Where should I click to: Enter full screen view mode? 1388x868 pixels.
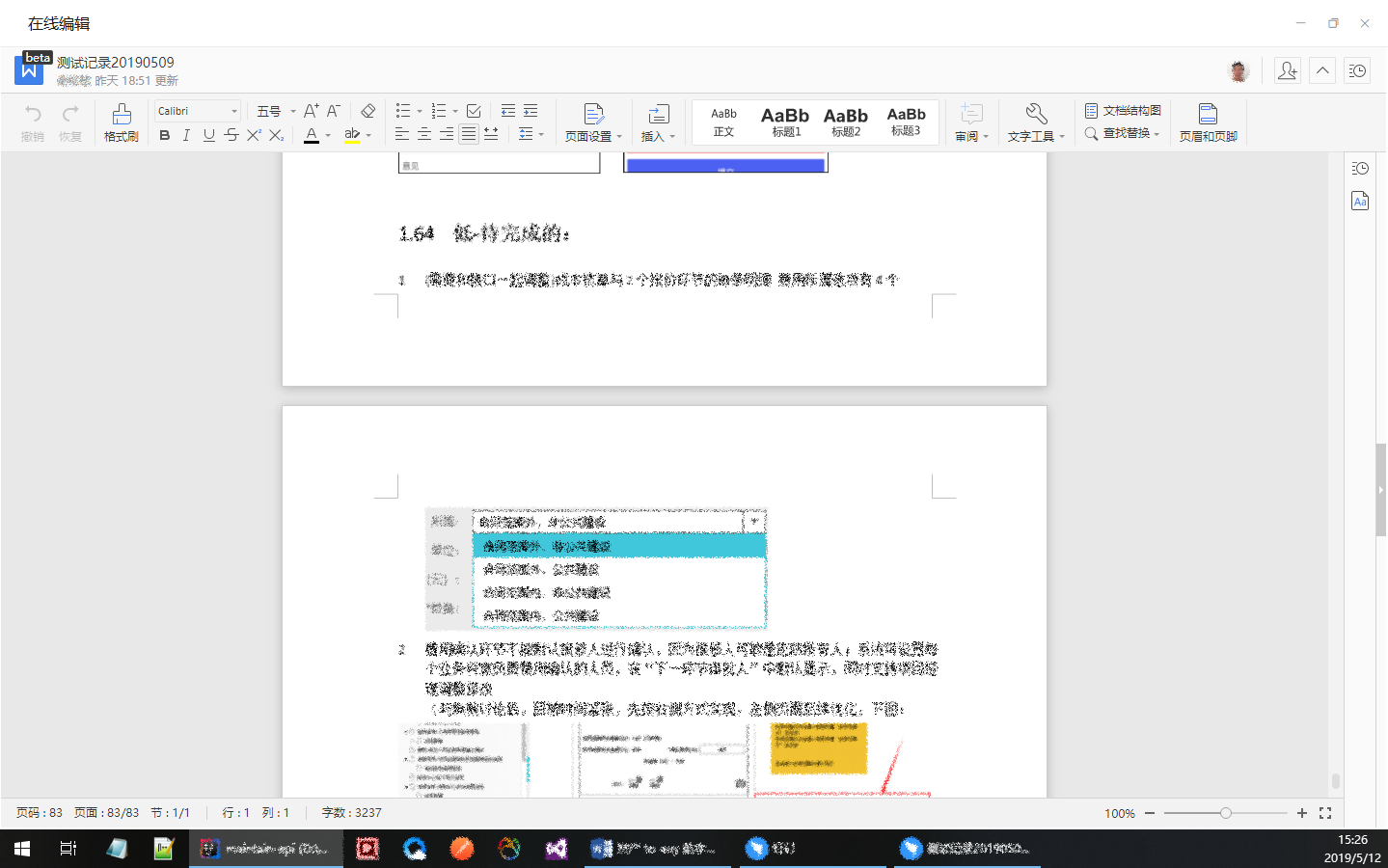1325,813
